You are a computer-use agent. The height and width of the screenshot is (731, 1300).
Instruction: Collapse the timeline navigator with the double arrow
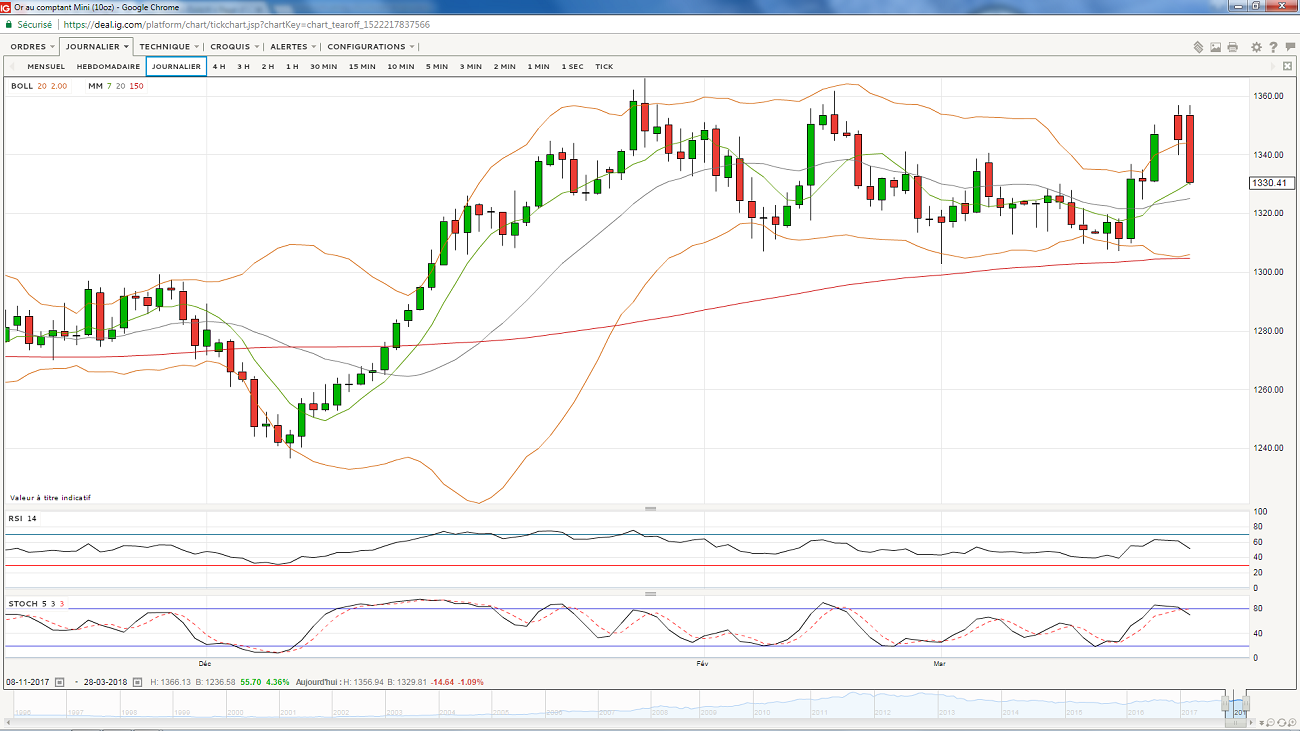click(x=1261, y=723)
